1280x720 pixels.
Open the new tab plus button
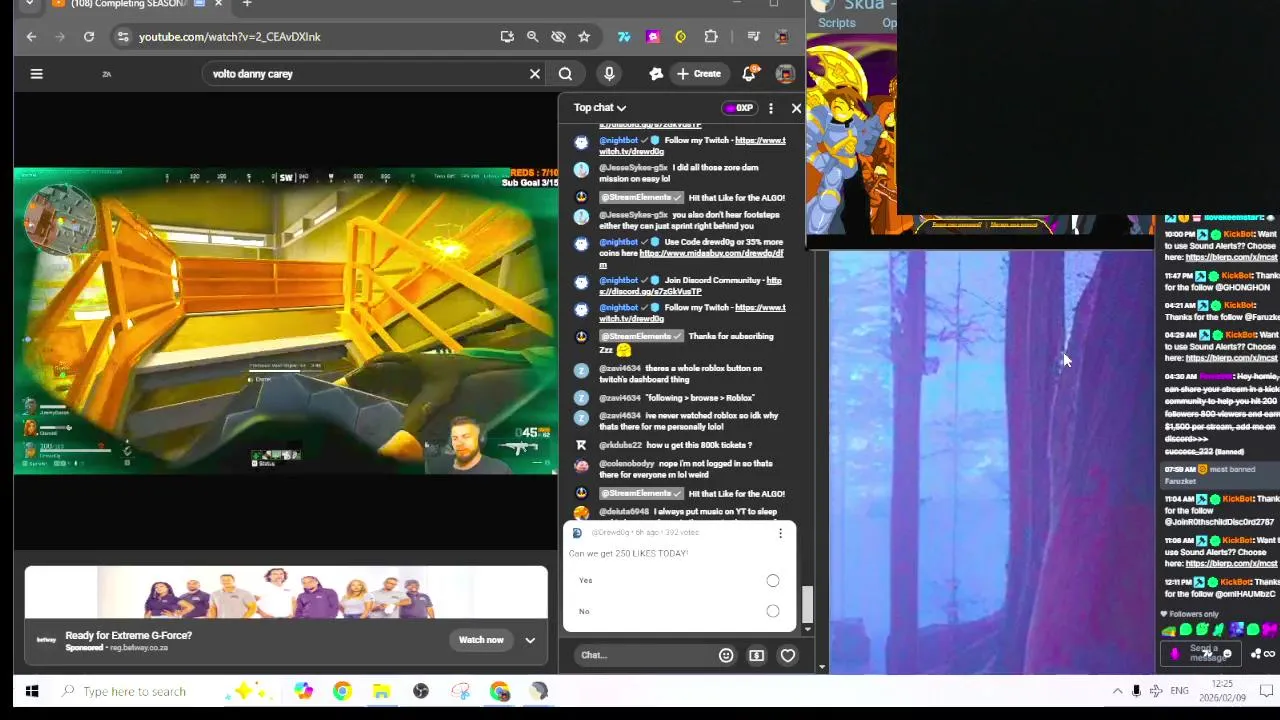pyautogui.click(x=247, y=4)
